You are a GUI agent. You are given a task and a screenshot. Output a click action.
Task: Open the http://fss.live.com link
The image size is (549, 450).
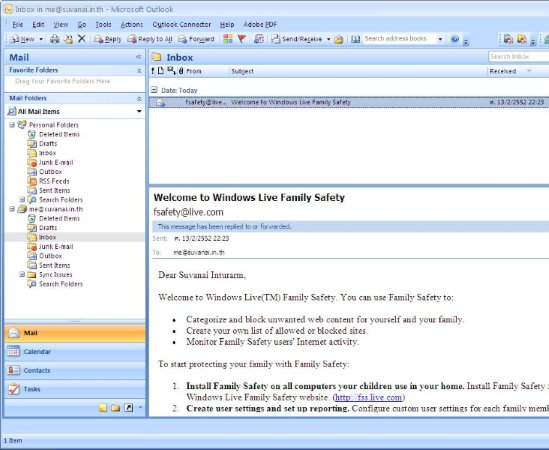[368, 397]
